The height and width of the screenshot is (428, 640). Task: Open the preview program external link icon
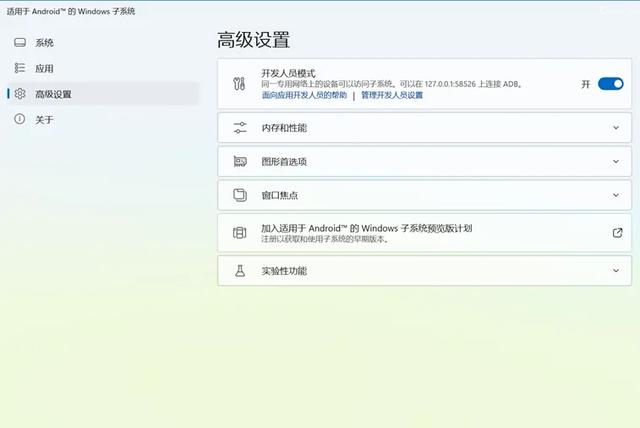618,233
